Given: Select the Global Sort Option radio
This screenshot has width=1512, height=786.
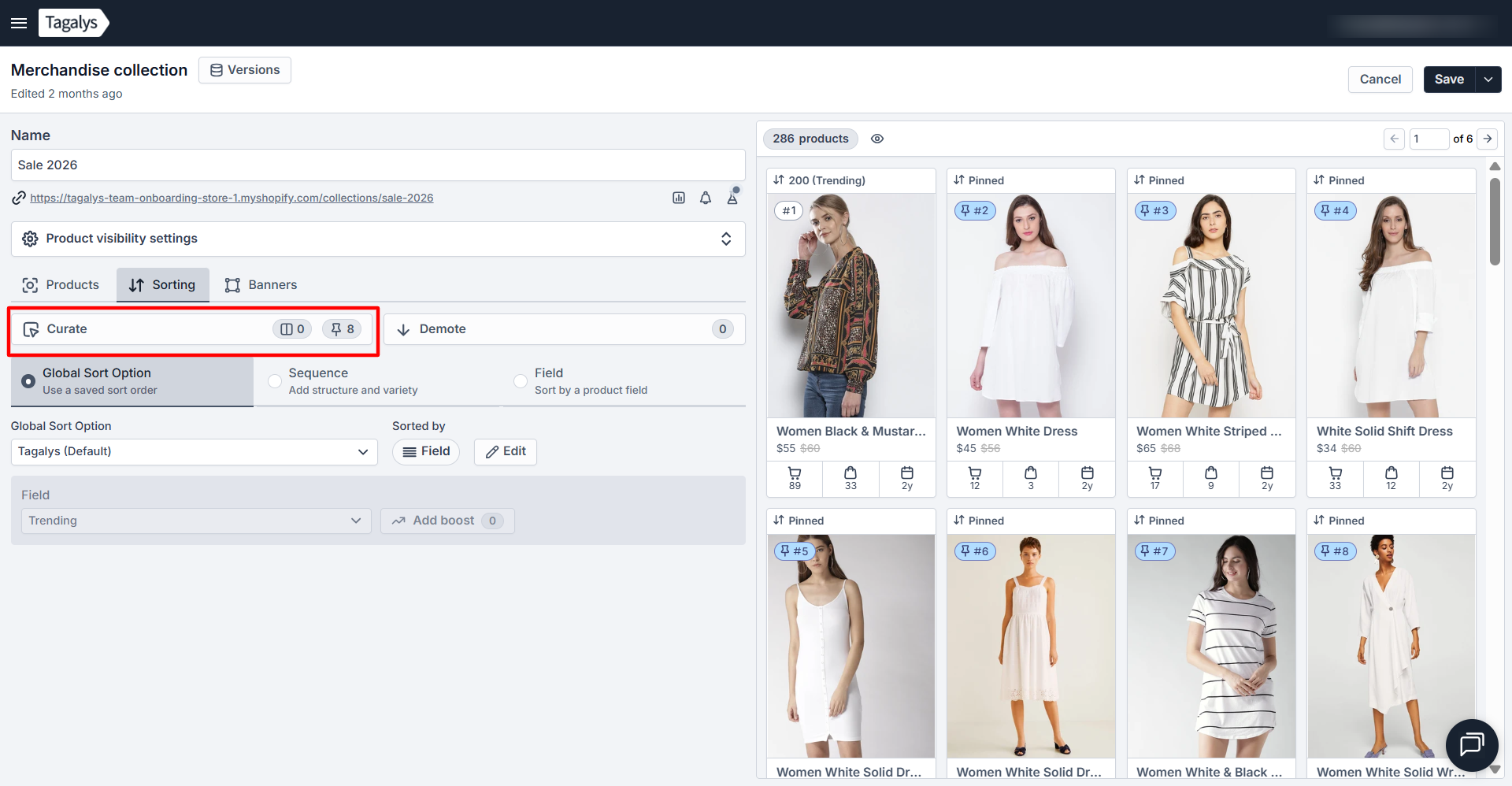Looking at the screenshot, I should point(28,381).
